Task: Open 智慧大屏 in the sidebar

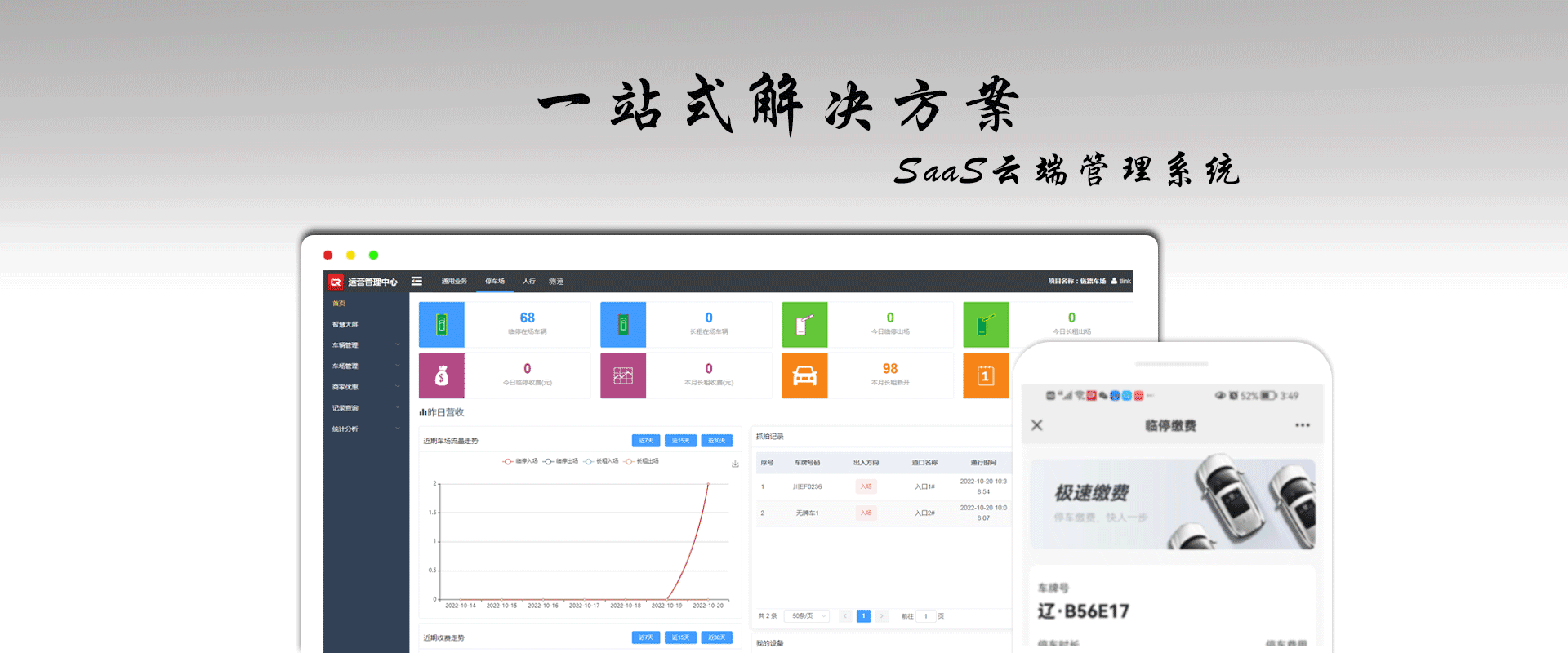Action: tap(345, 324)
